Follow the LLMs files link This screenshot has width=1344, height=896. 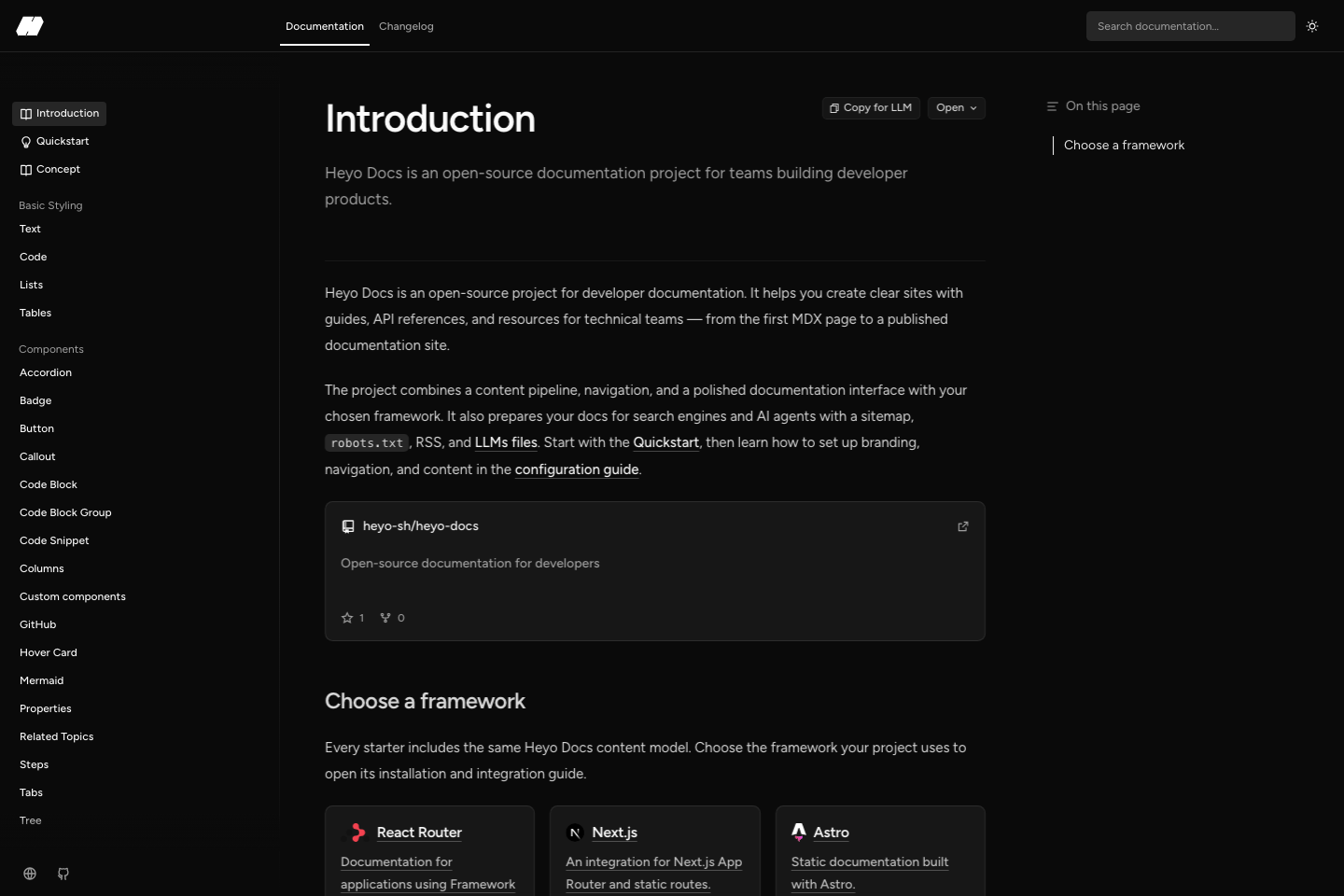click(506, 442)
